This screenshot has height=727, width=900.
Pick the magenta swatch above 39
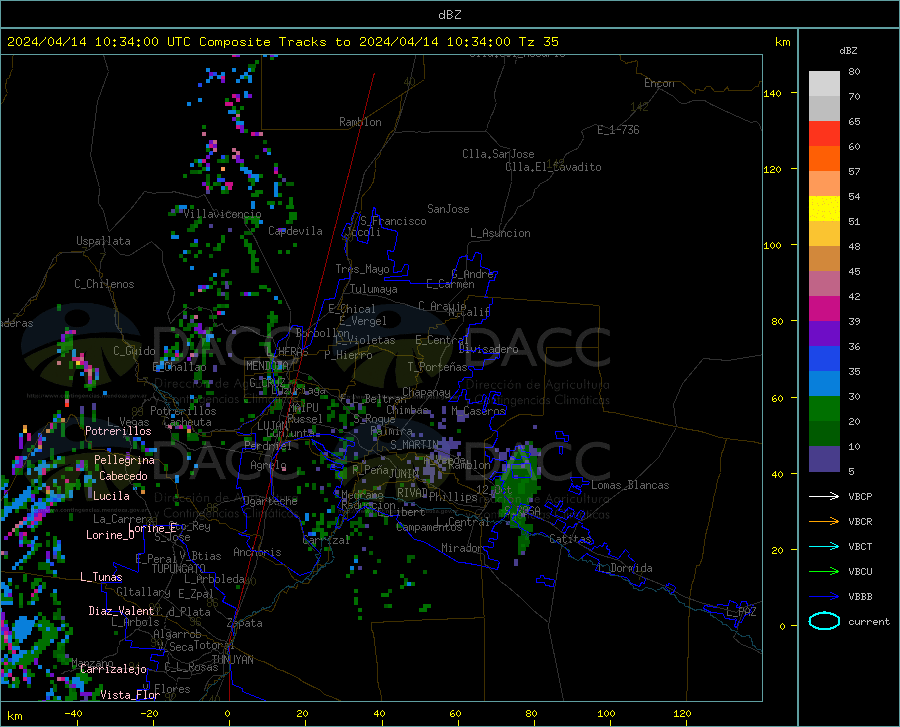(824, 308)
